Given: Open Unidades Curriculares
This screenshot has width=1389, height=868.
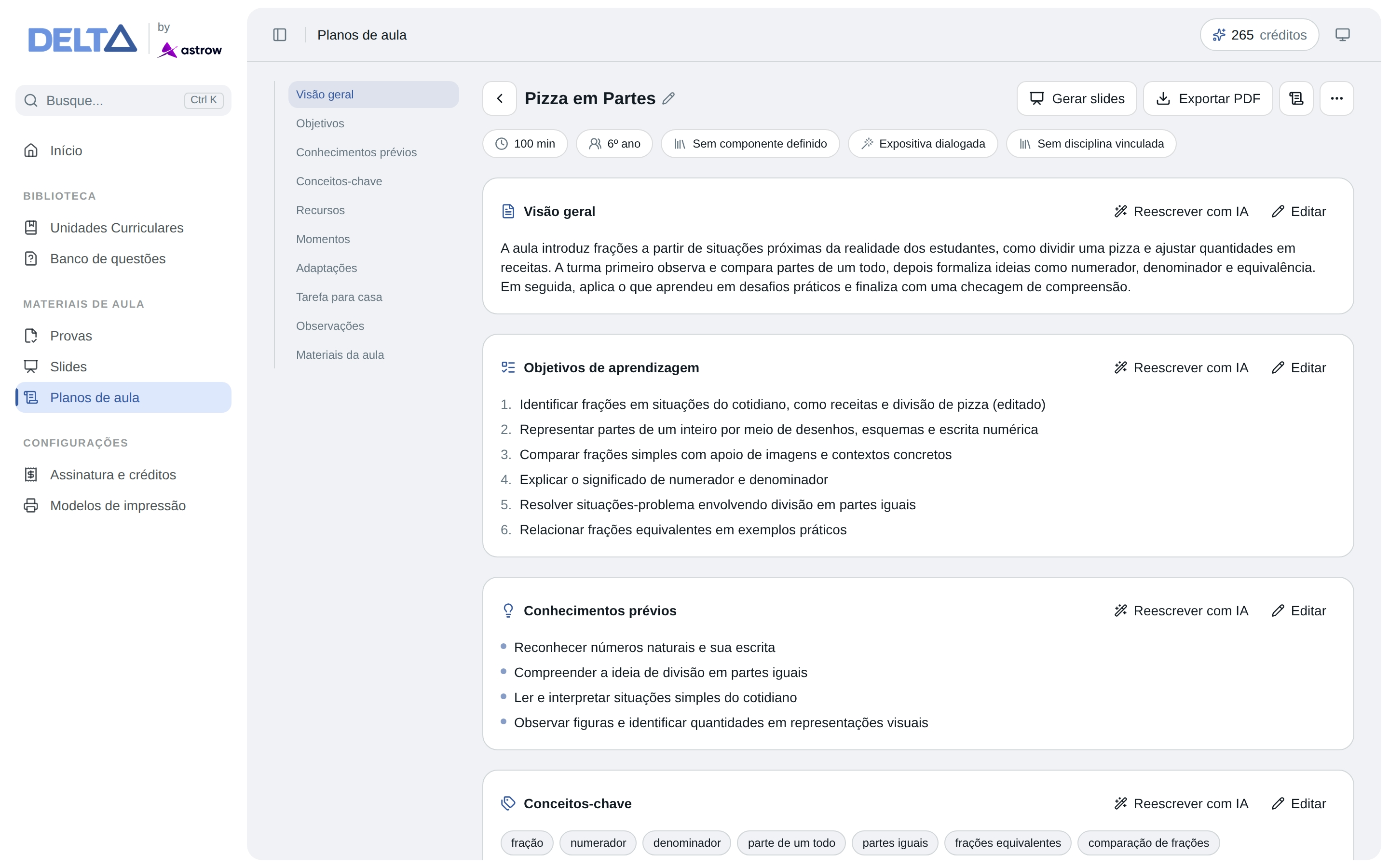Looking at the screenshot, I should (123, 228).
